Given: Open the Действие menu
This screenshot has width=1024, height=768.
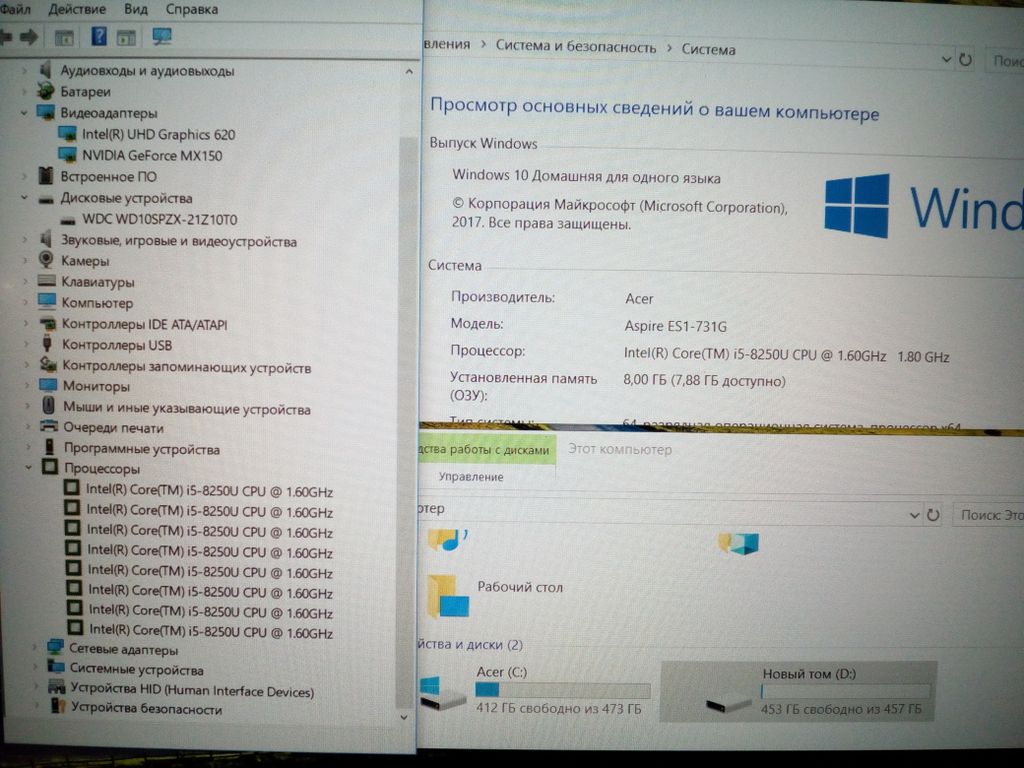Looking at the screenshot, I should (76, 9).
